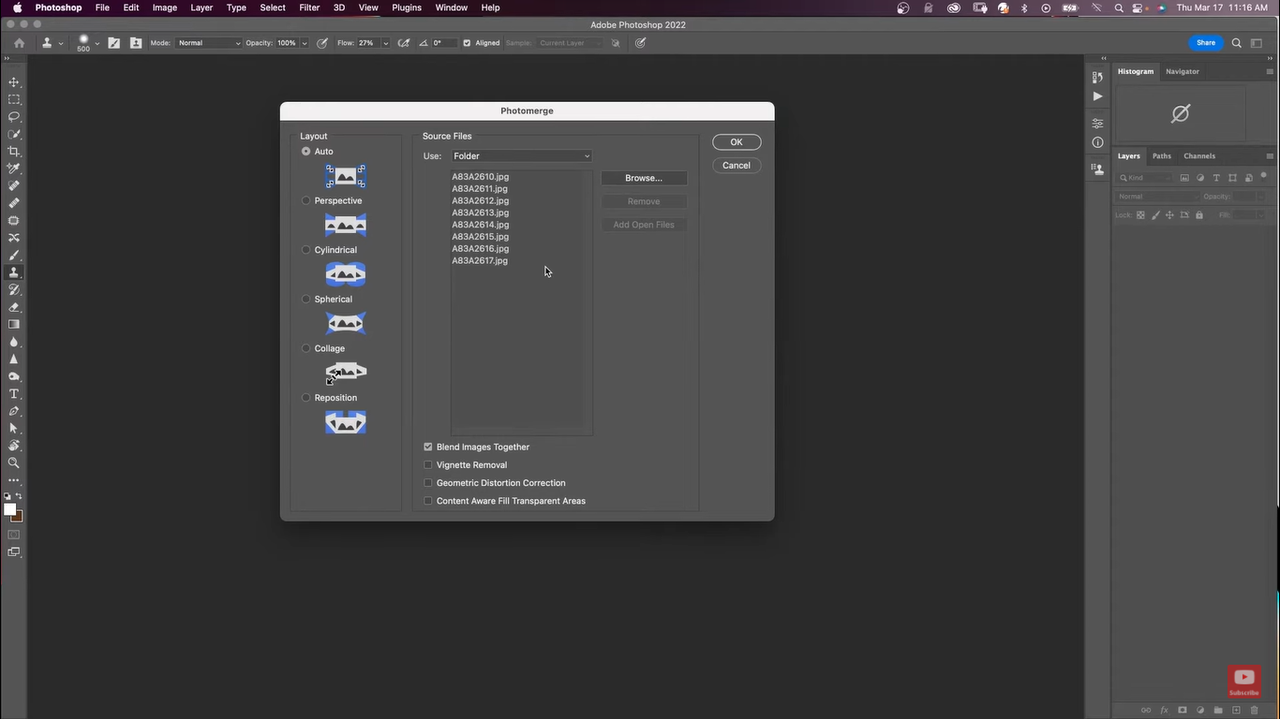The image size is (1280, 719).
Task: Select the Crop tool
Action: 14,151
